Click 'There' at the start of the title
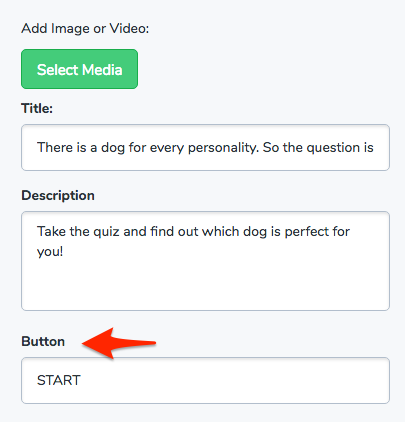This screenshot has height=422, width=405. (x=53, y=148)
